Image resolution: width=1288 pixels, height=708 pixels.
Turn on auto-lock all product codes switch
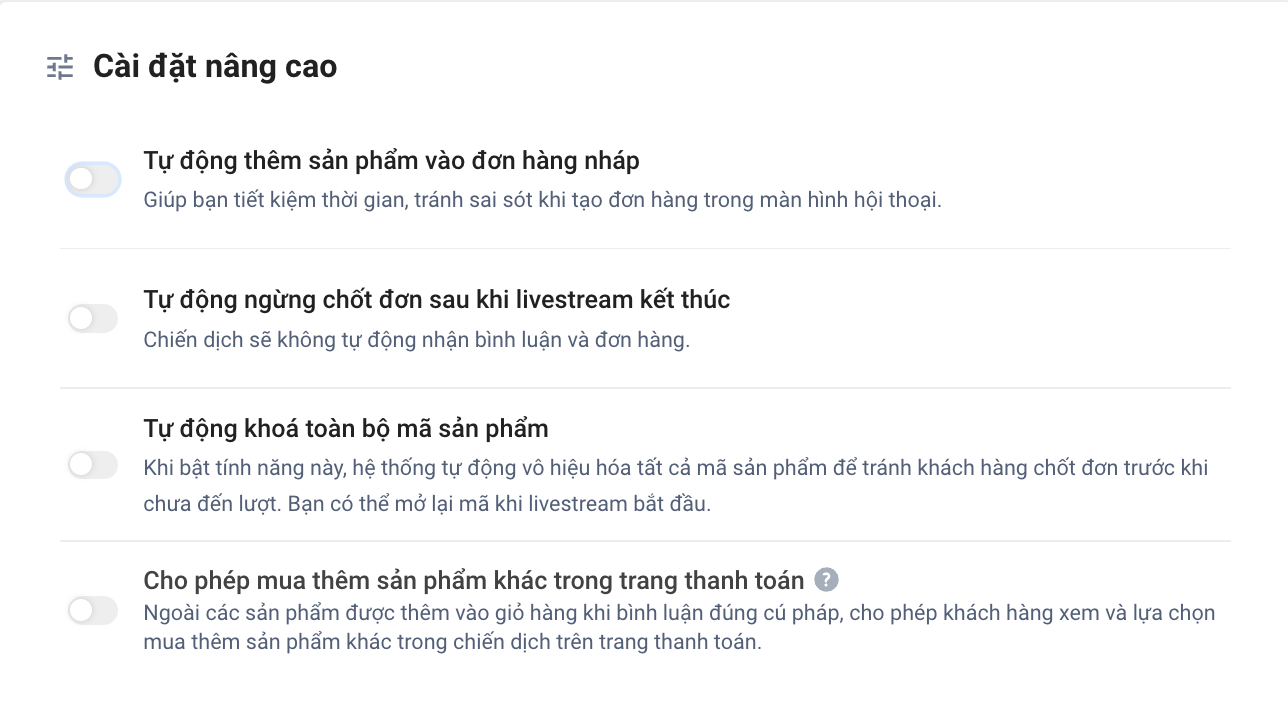93,465
